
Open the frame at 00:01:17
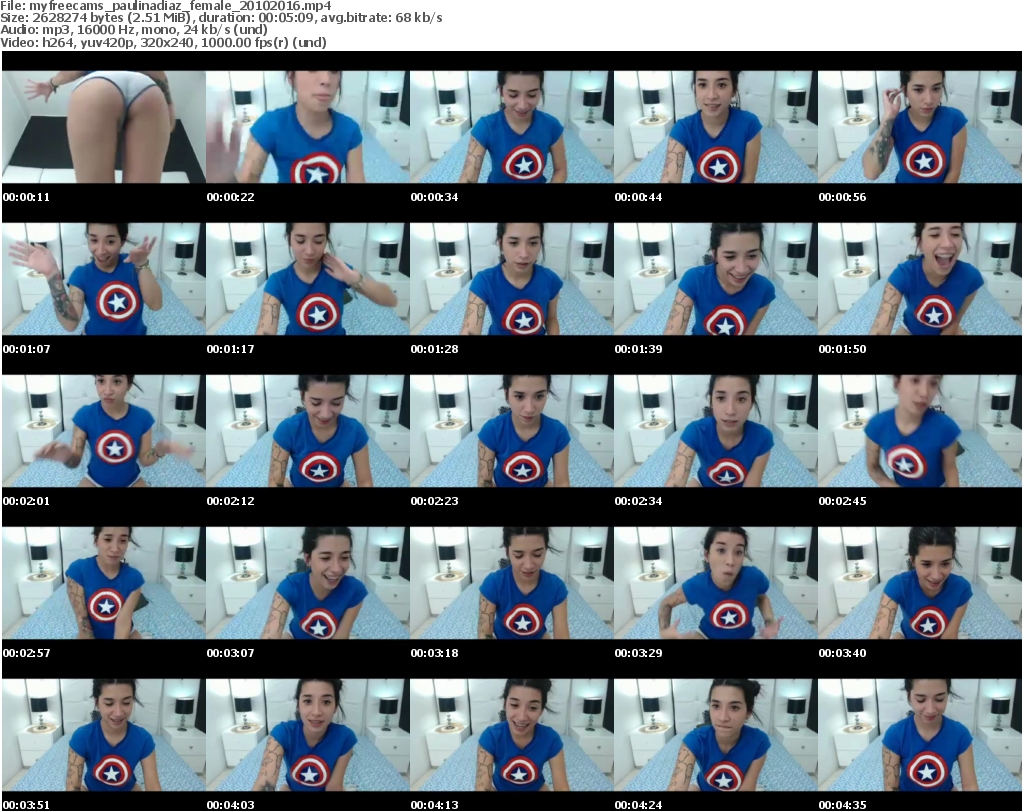308,279
